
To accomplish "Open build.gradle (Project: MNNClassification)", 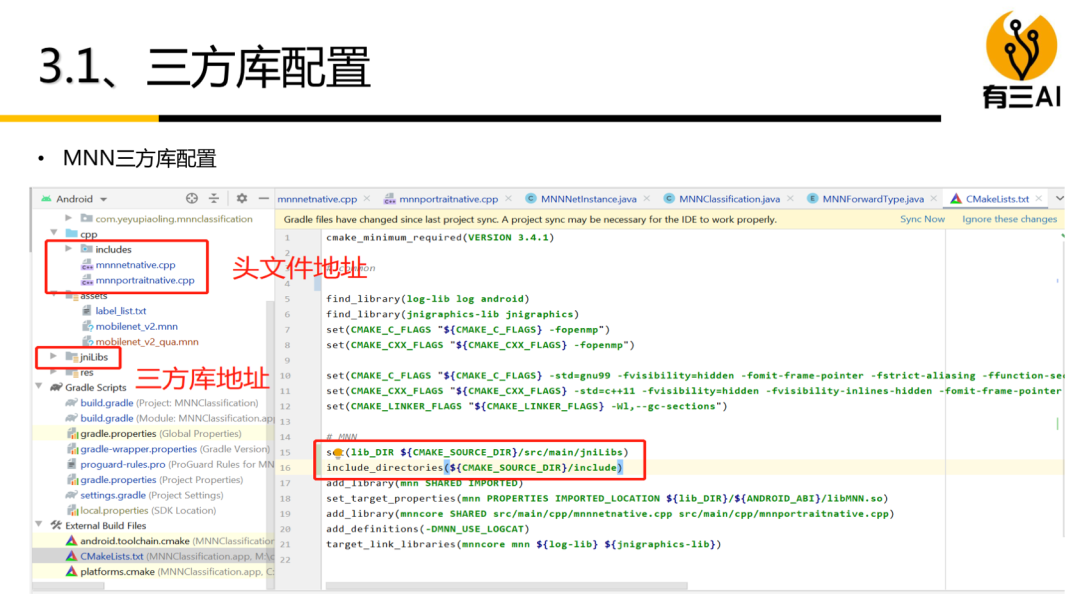I will [x=169, y=403].
